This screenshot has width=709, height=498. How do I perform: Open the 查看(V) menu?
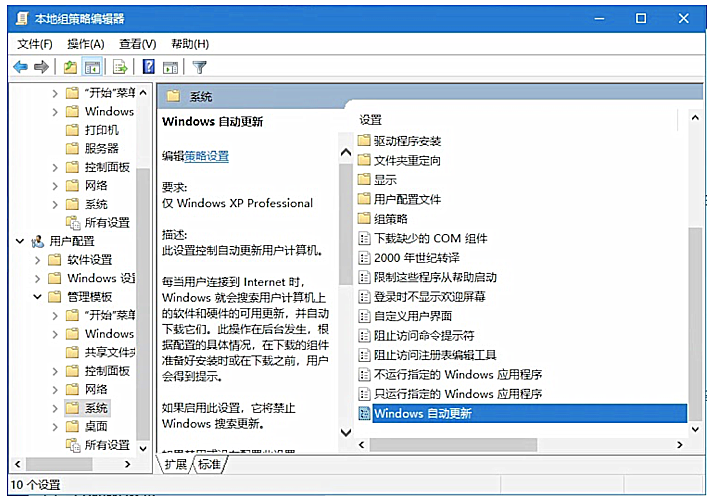pos(138,44)
